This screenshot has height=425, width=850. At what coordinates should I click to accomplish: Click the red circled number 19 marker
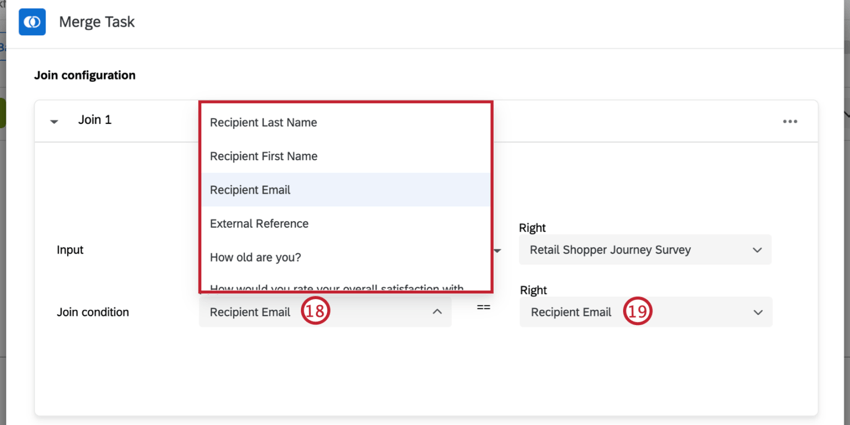point(637,311)
